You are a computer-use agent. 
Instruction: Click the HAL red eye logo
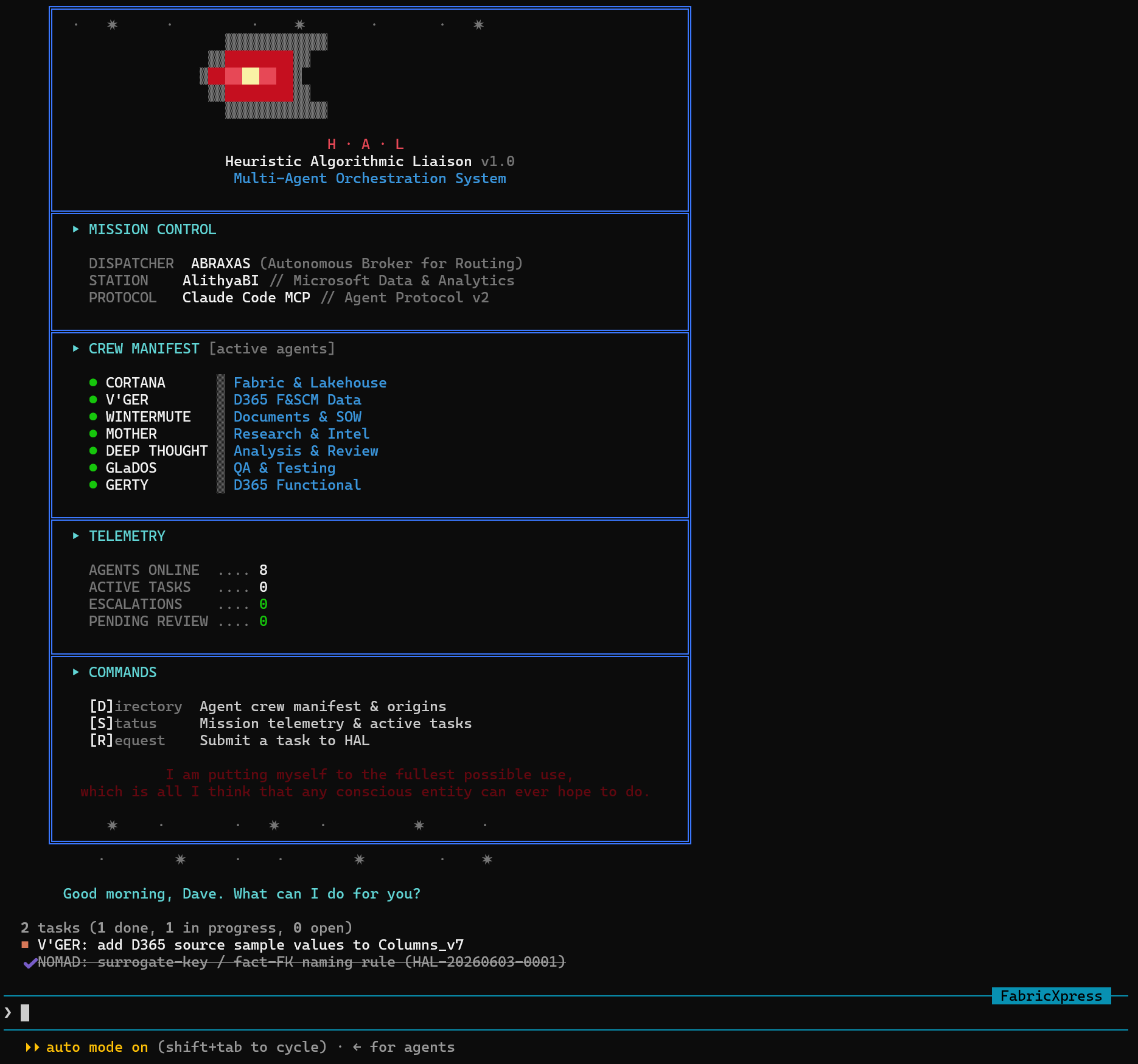[x=264, y=76]
